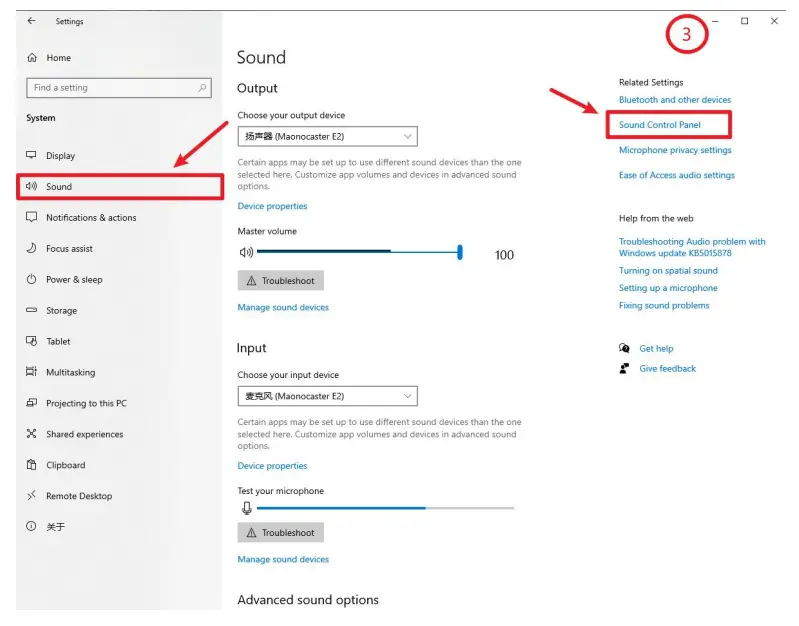
Task: Click the Clipboard icon in sidebar
Action: tap(31, 465)
